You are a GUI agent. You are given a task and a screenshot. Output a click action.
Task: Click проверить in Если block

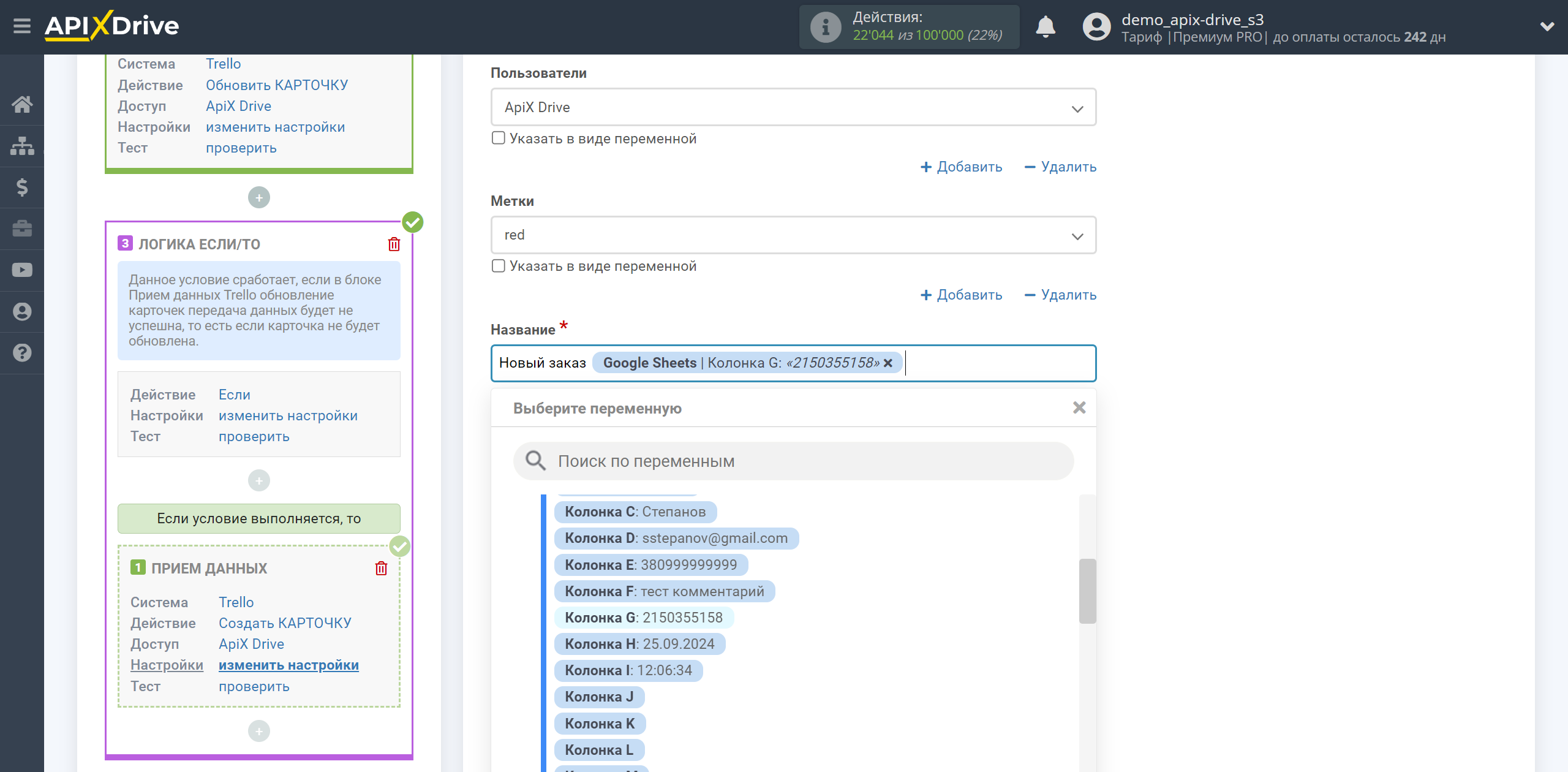click(x=254, y=436)
